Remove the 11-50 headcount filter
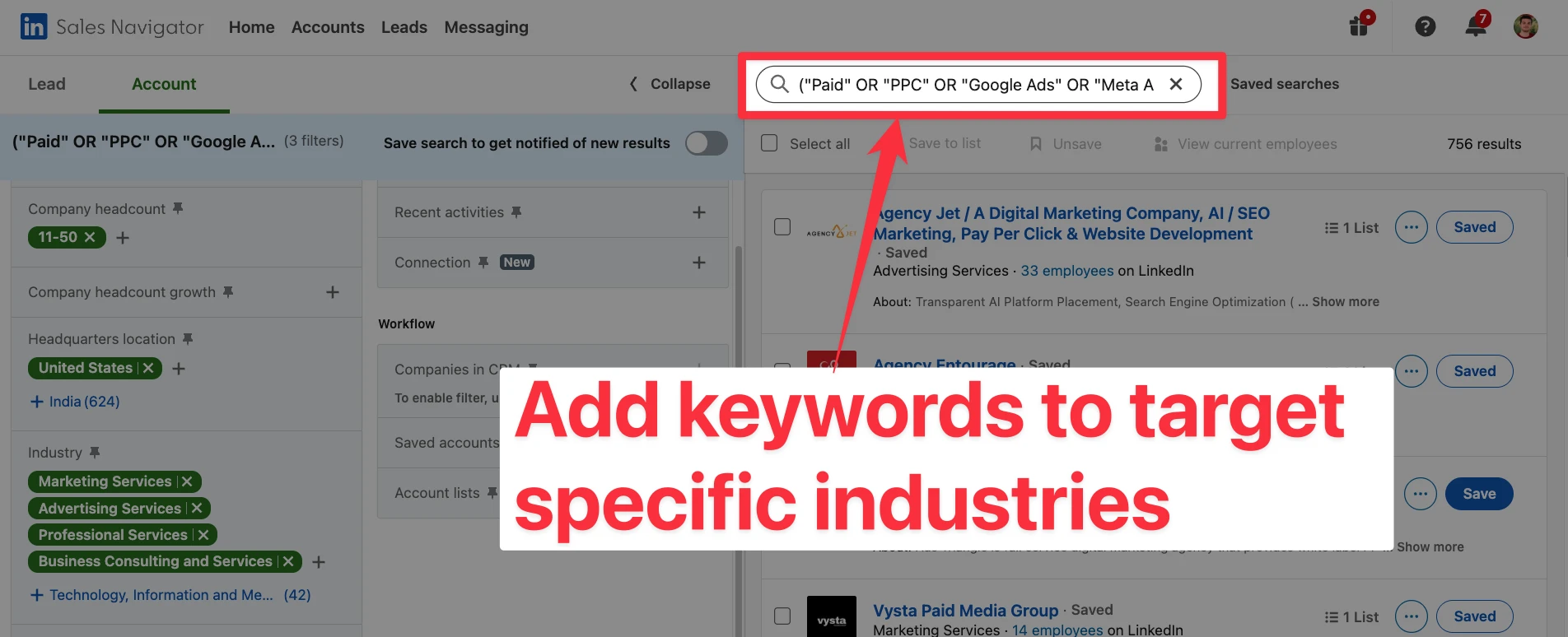This screenshot has width=1568, height=637. [x=90, y=237]
